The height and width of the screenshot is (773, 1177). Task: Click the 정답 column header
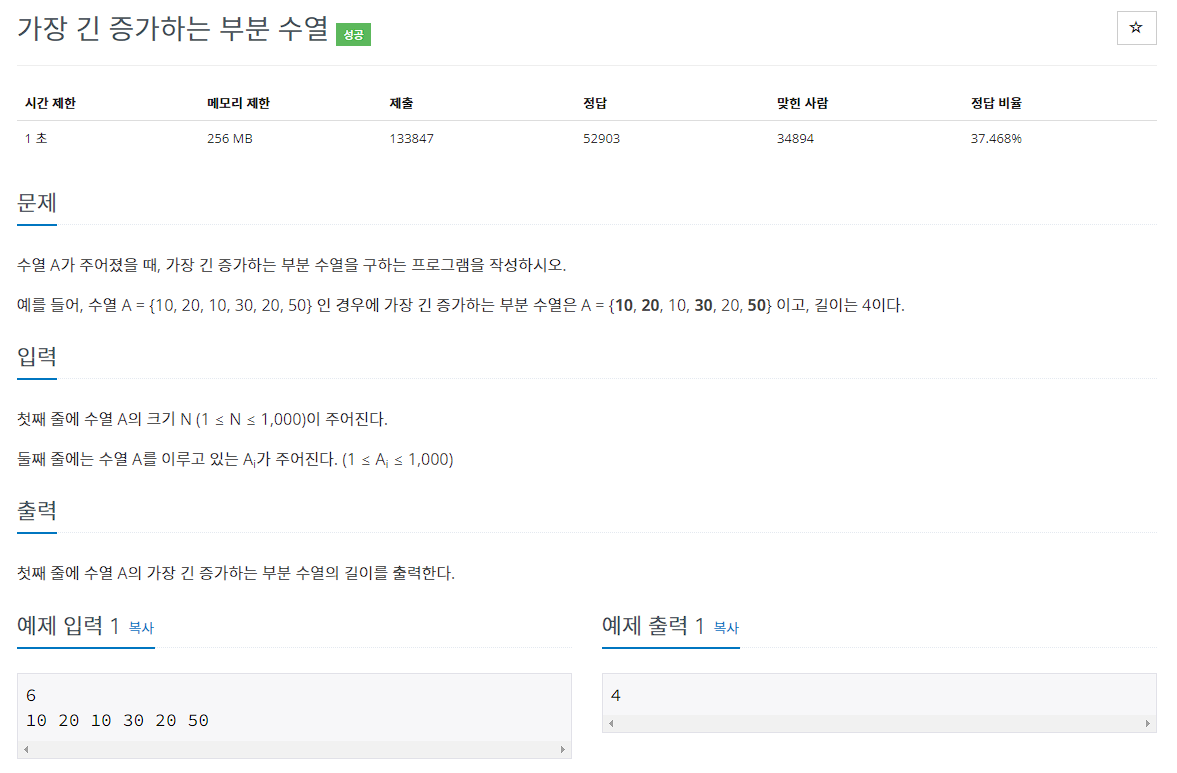click(x=595, y=103)
